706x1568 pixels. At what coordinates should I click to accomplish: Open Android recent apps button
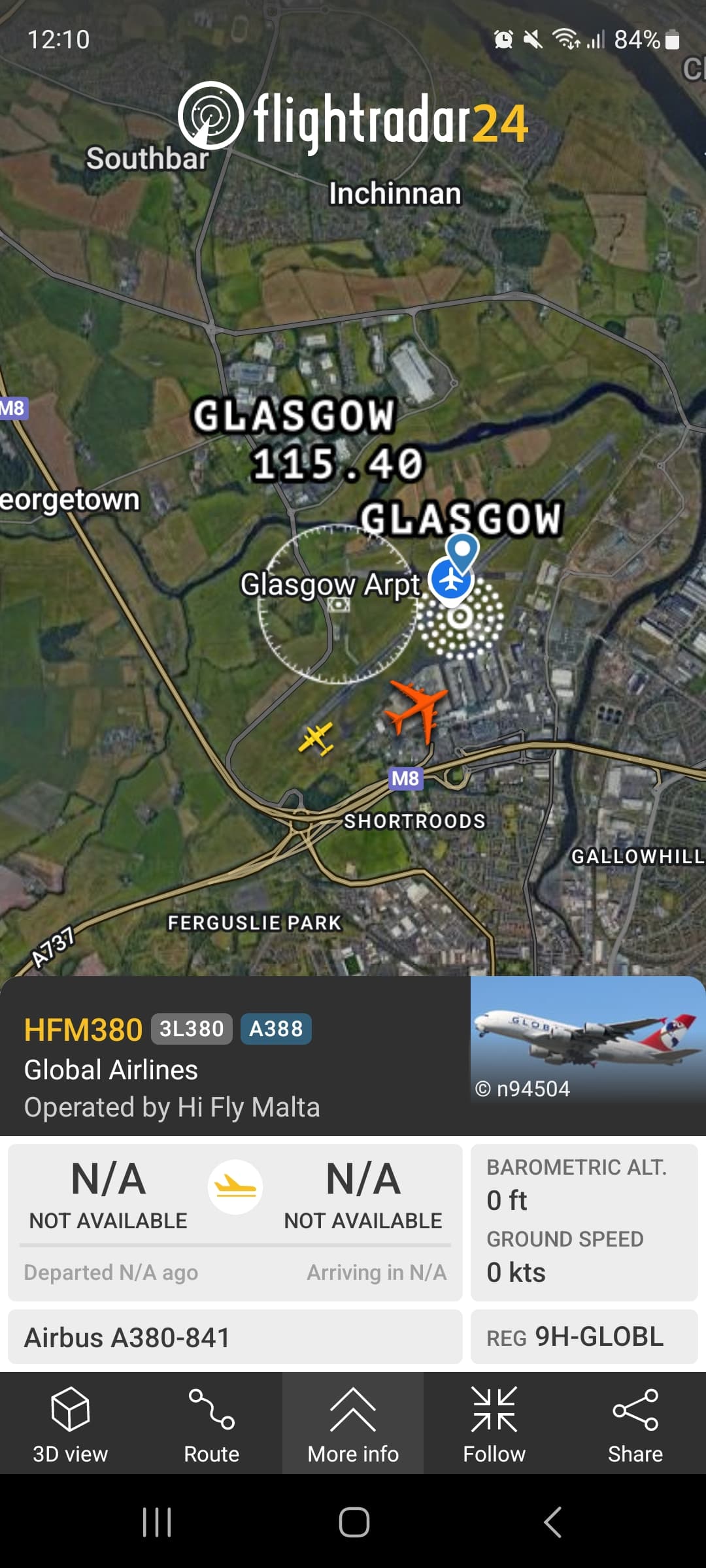click(x=157, y=1522)
